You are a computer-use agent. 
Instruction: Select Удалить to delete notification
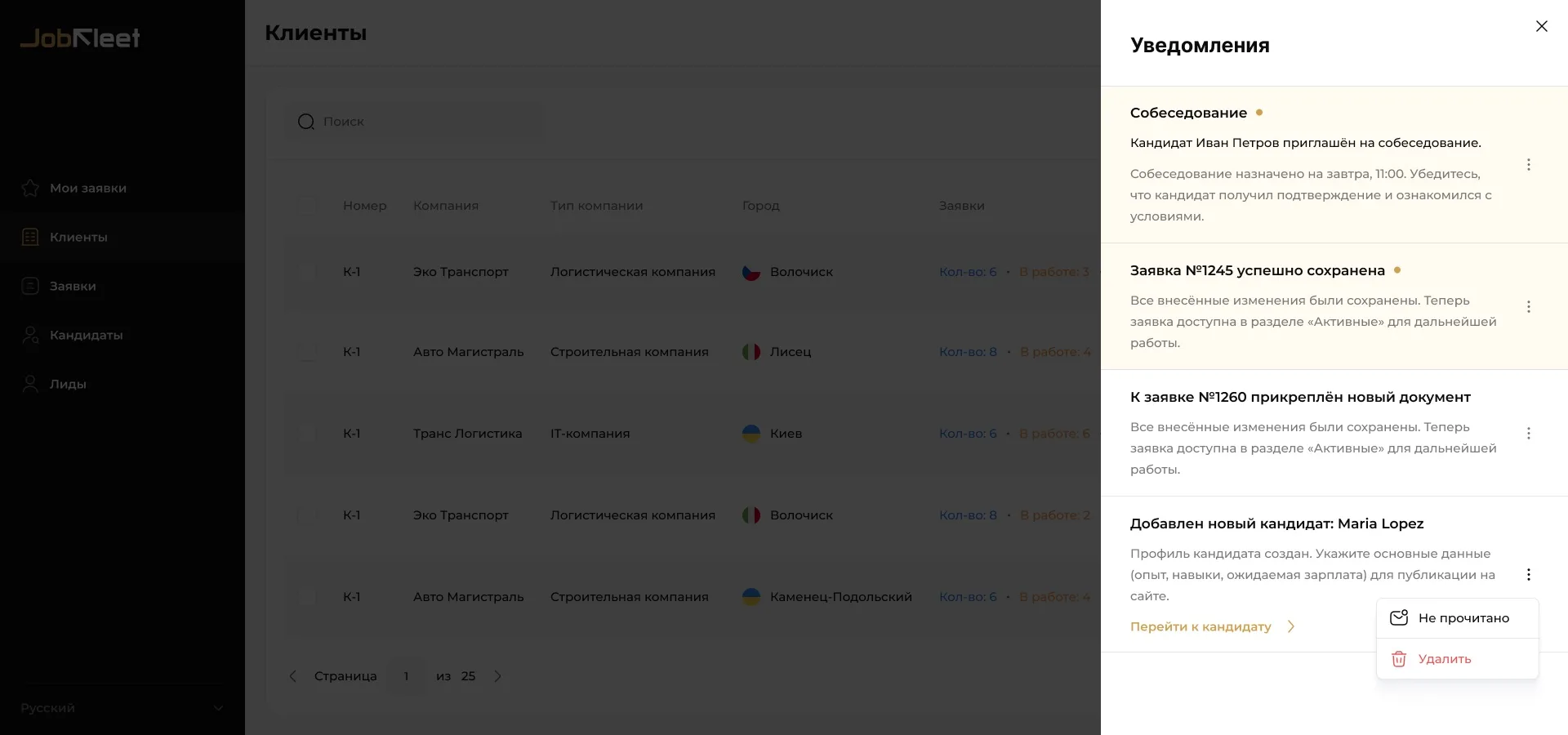[1444, 659]
